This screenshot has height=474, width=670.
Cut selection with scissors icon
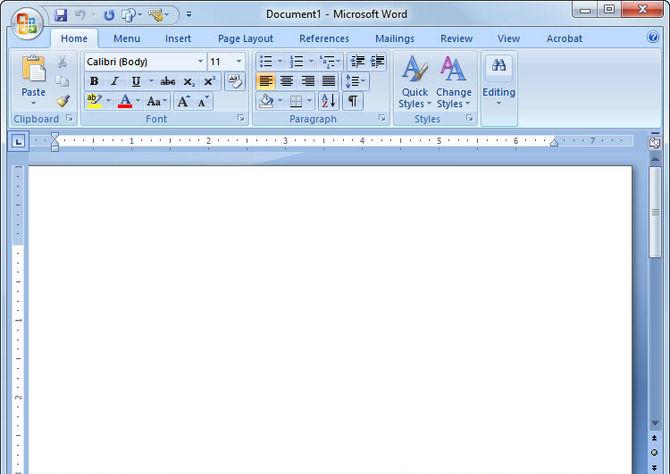[62, 62]
